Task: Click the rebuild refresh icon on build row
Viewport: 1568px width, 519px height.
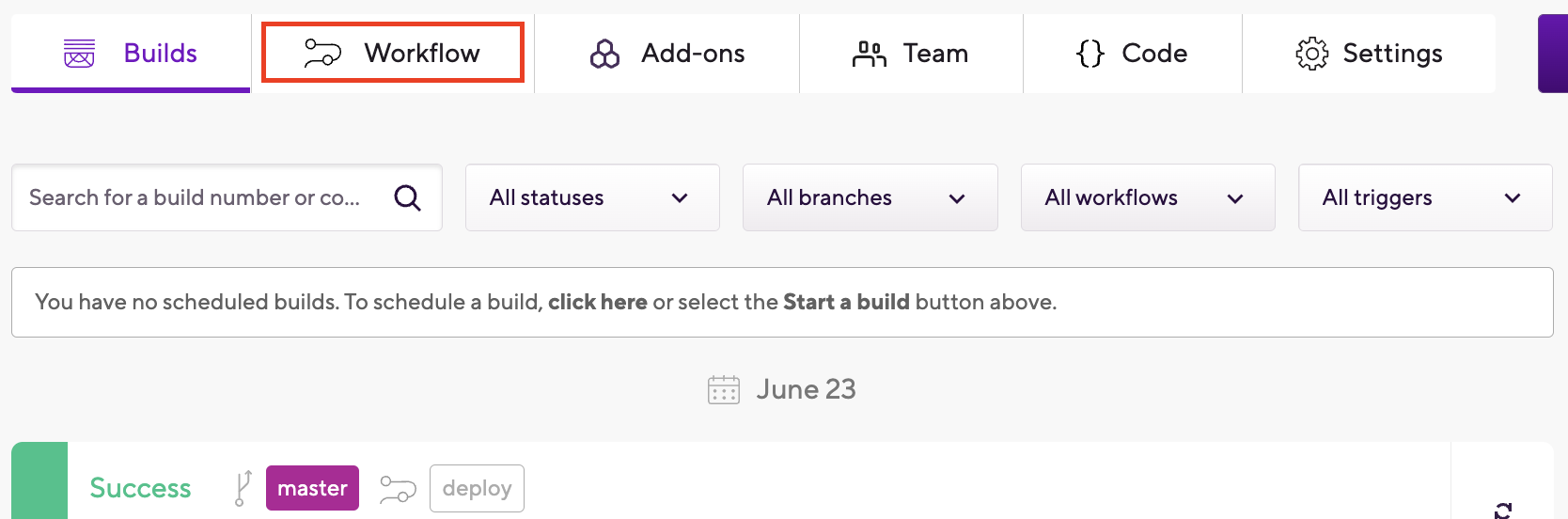Action: coord(1503,511)
